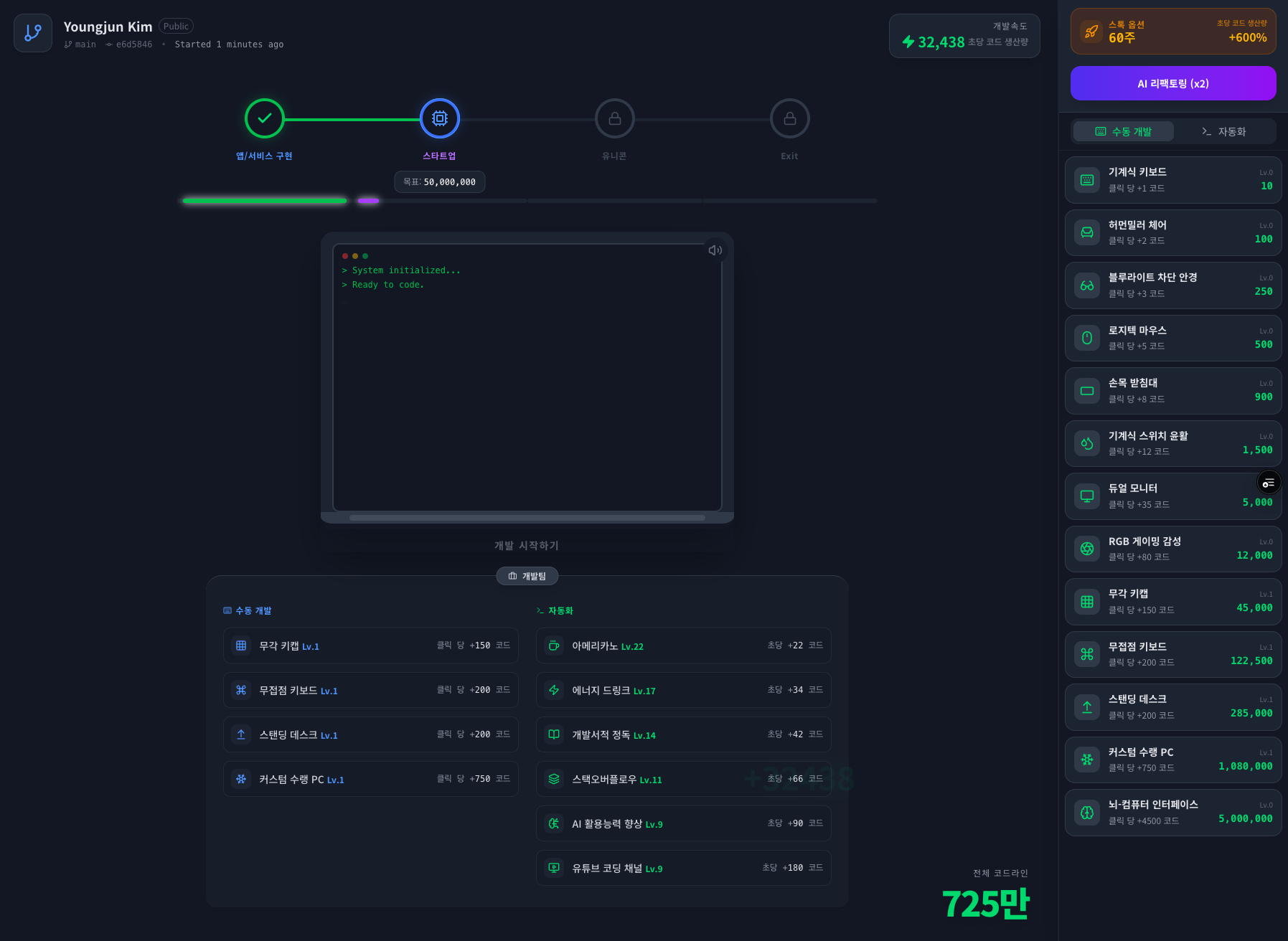This screenshot has height=941, width=1288.
Task: Open the floating list settings icon
Action: point(1269,483)
